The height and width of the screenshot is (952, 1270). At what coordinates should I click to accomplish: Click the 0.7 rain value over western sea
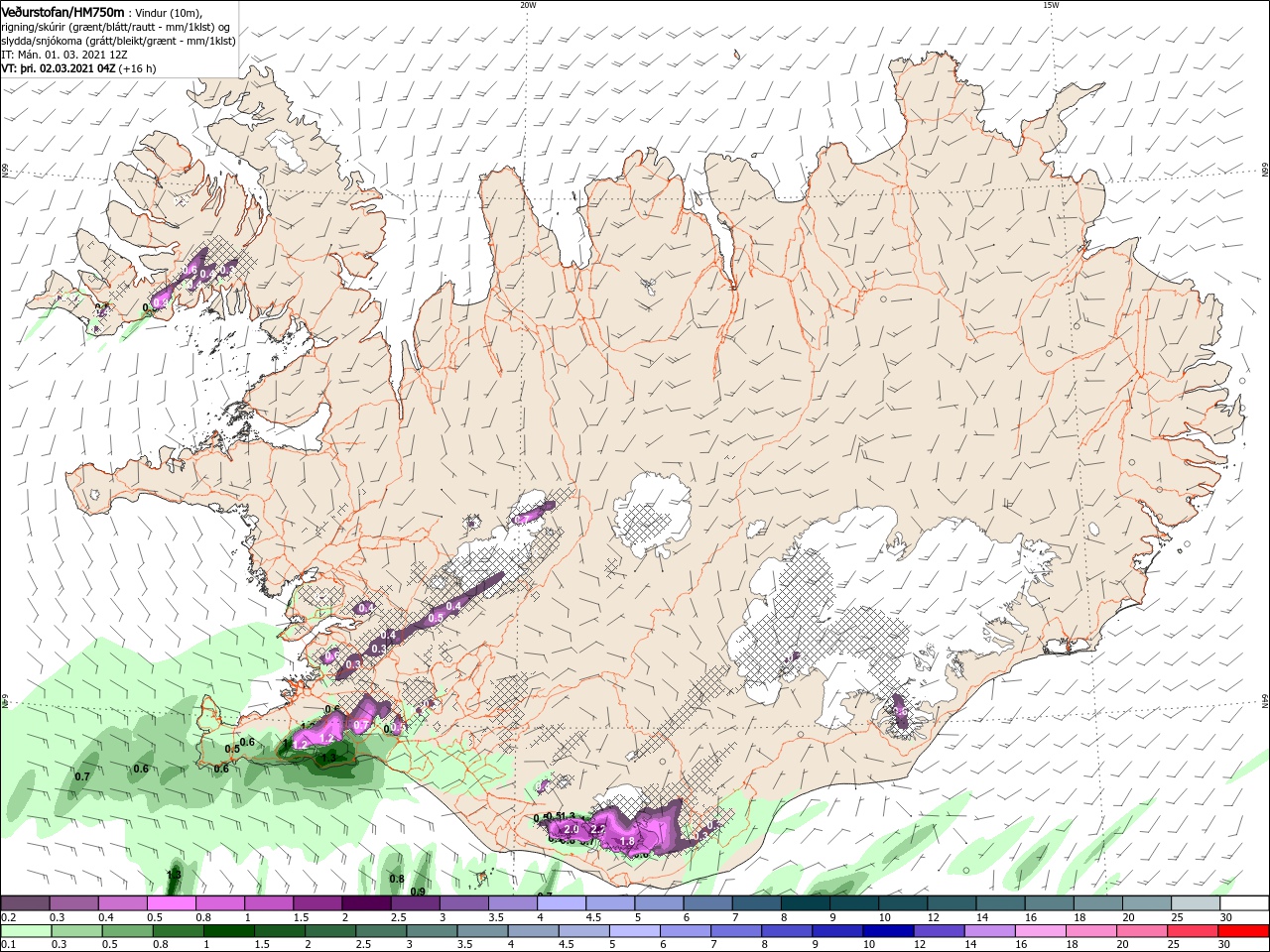coord(83,776)
